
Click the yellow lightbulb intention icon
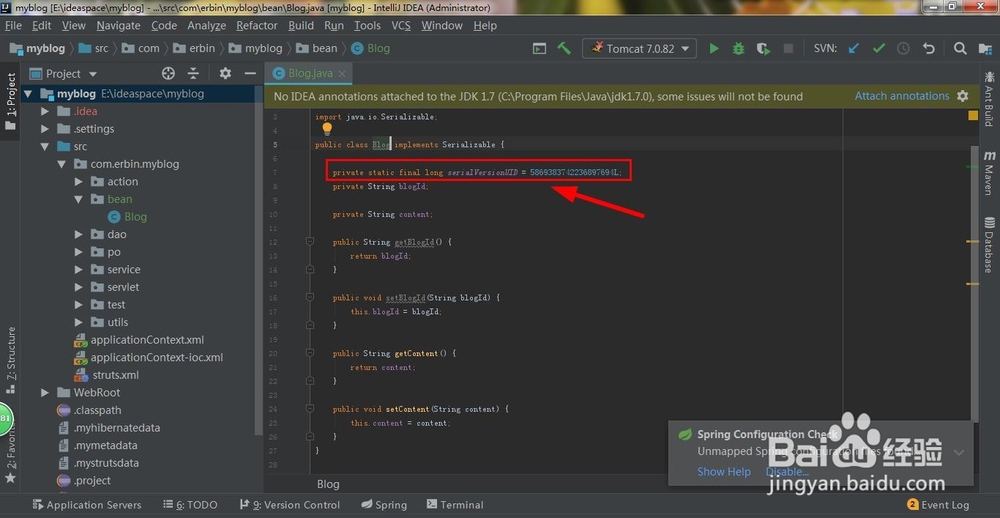327,129
